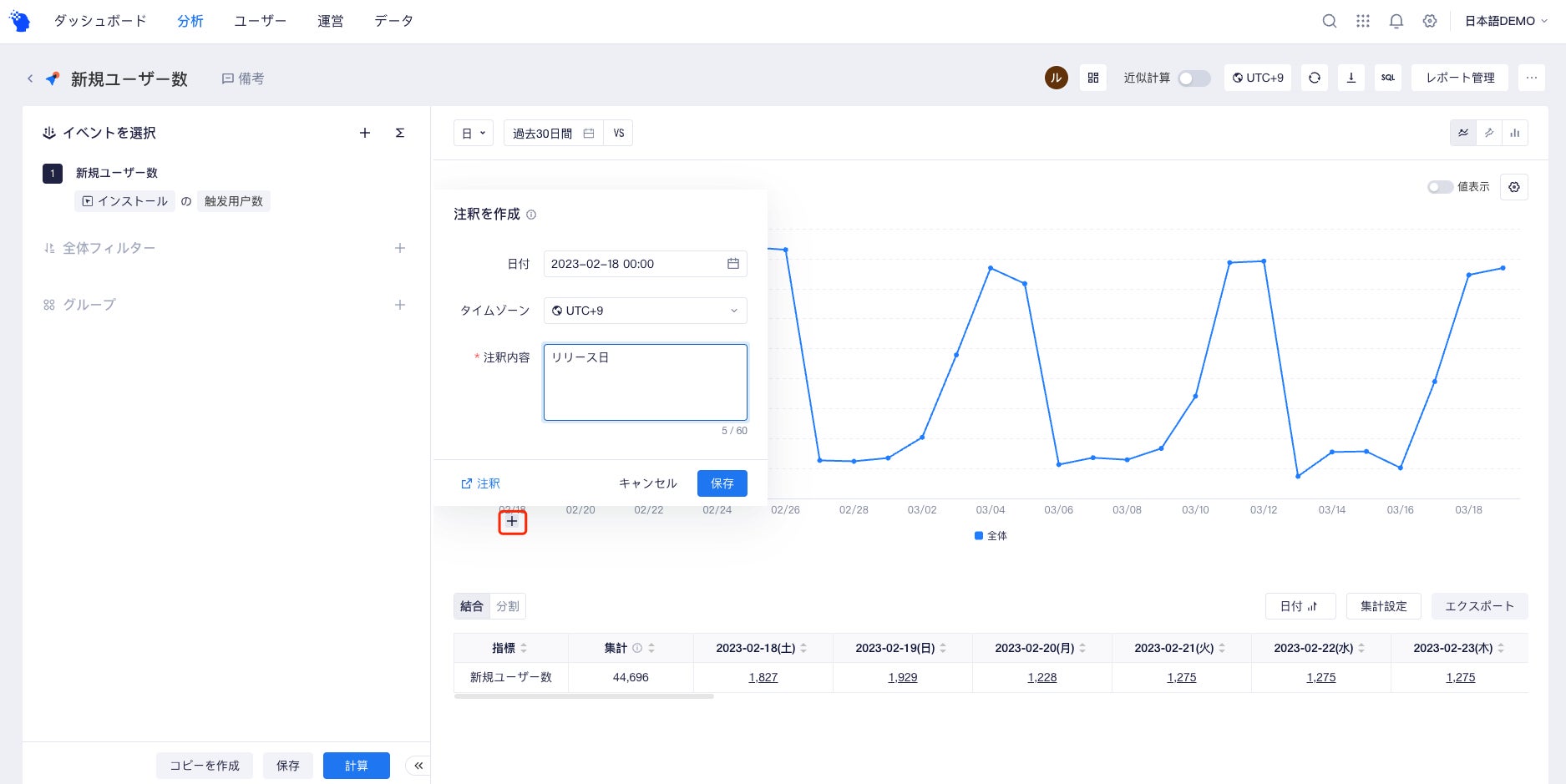Switch to the 分割 tab

tap(509, 606)
